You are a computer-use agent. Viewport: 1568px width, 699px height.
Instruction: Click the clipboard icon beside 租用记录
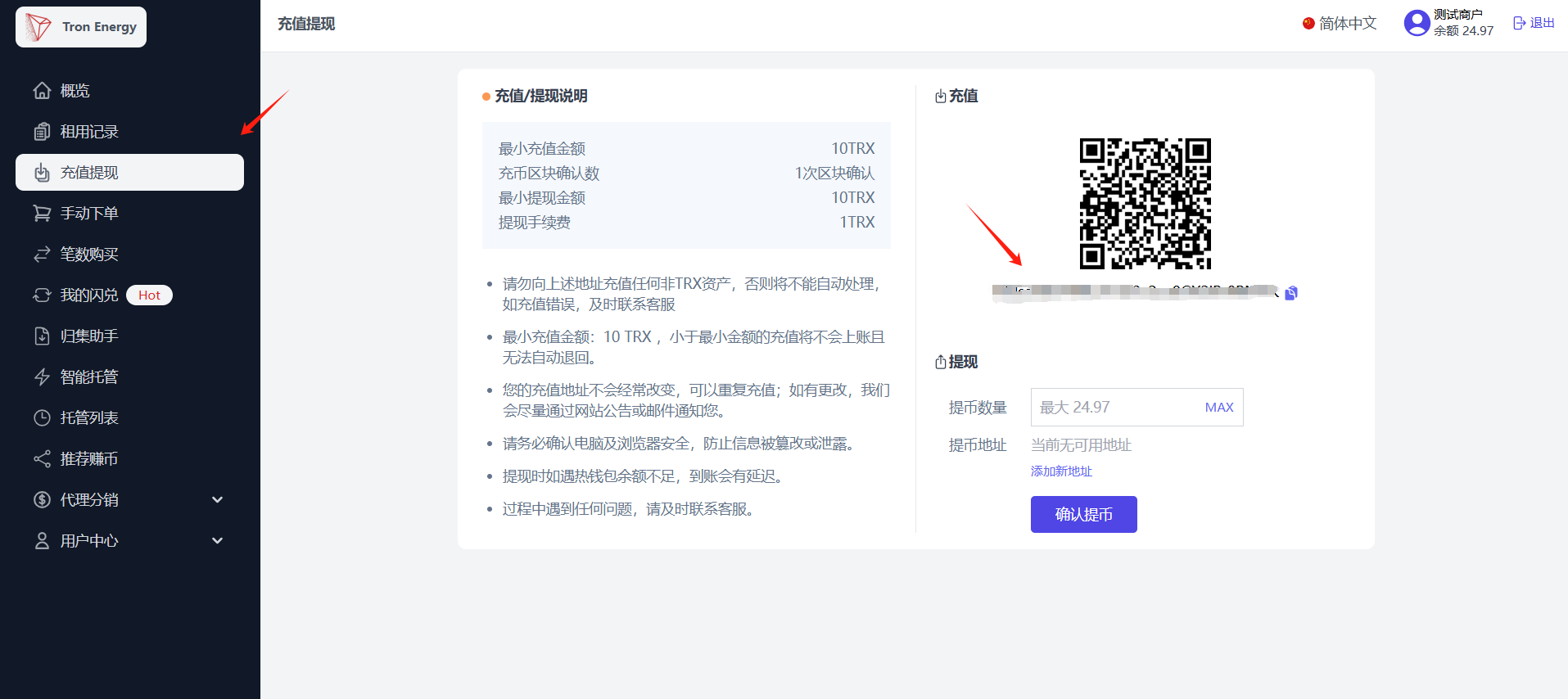(42, 132)
